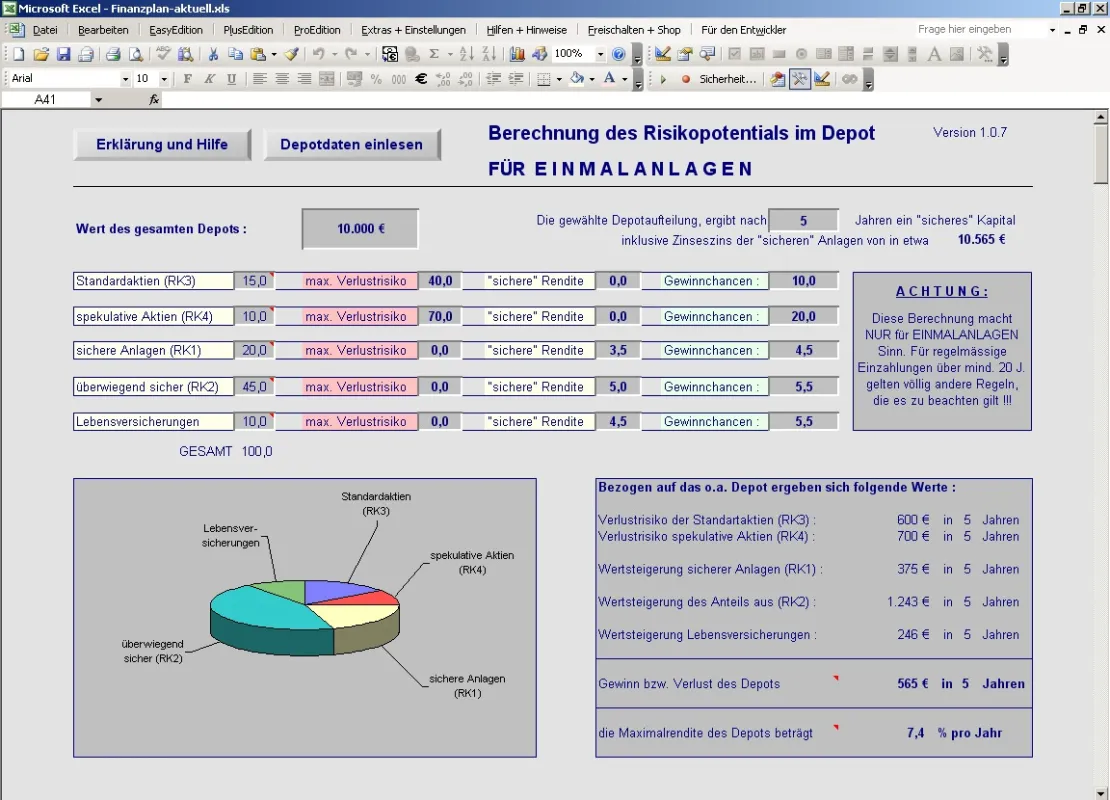This screenshot has width=1110, height=800.
Task: Click the Erklärung und Hilfe button
Action: point(162,144)
